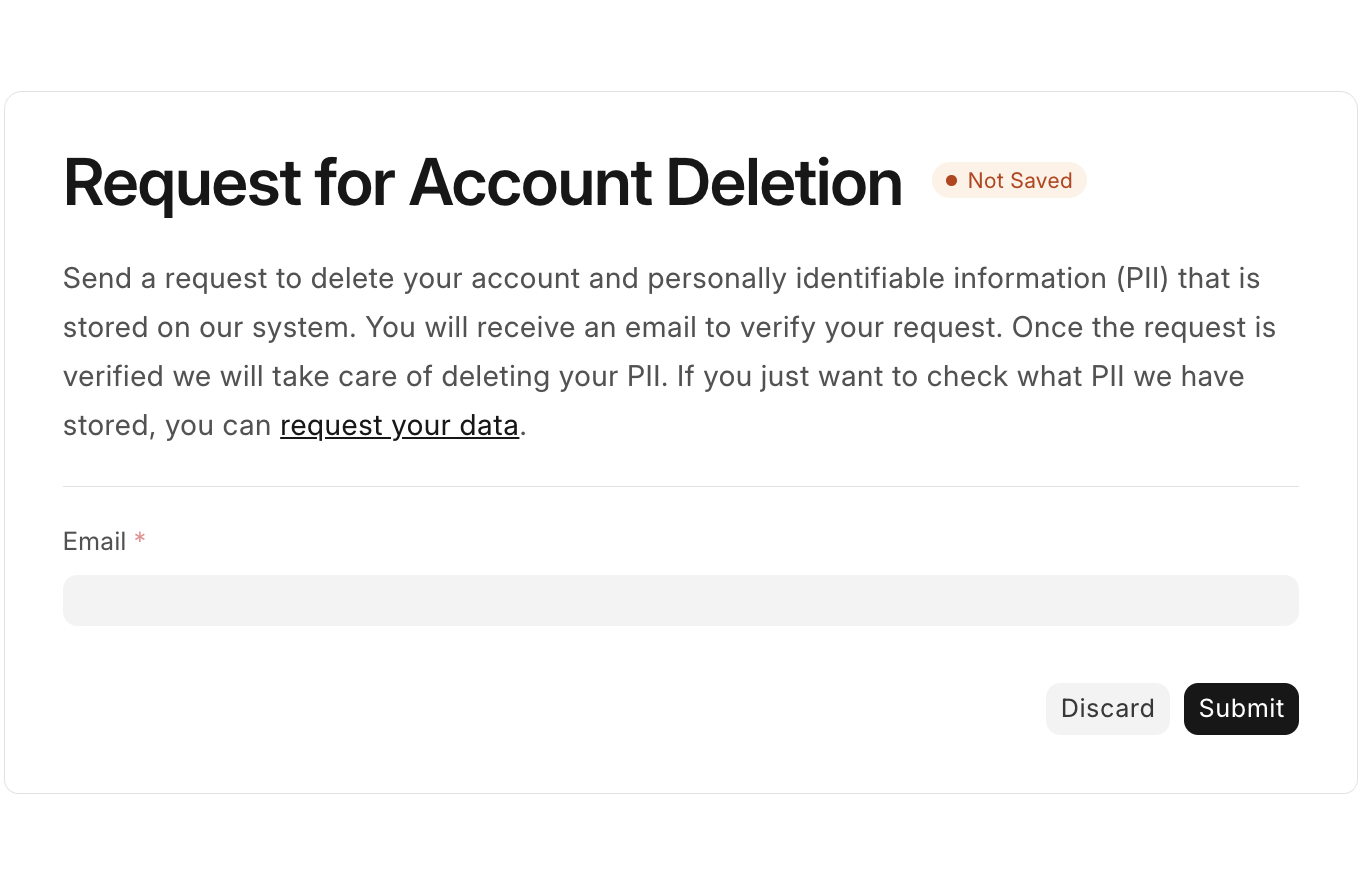Open the "request your data" link
The width and height of the screenshot is (1362, 885).
point(399,426)
